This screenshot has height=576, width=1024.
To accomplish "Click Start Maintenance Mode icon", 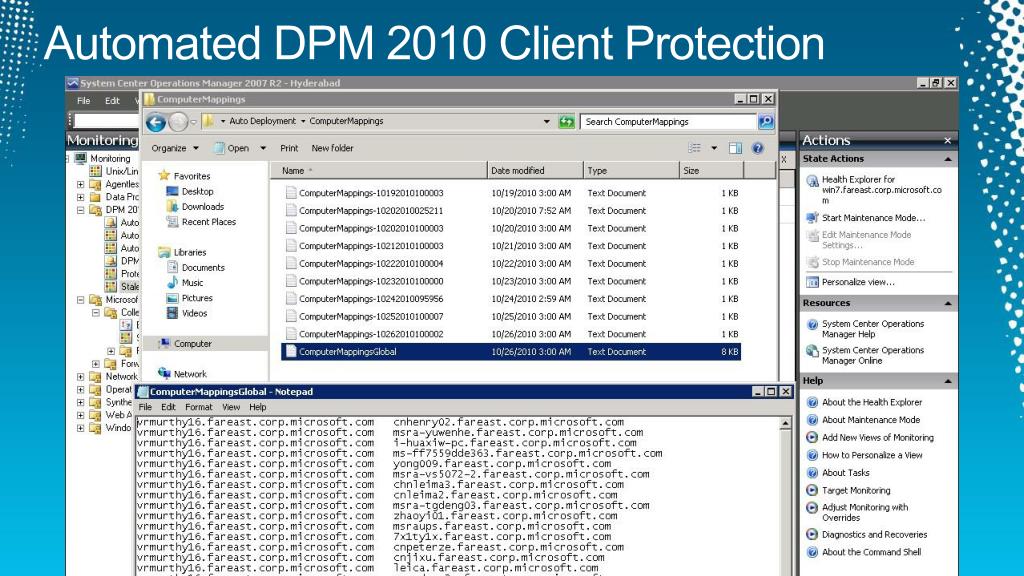I will (812, 217).
